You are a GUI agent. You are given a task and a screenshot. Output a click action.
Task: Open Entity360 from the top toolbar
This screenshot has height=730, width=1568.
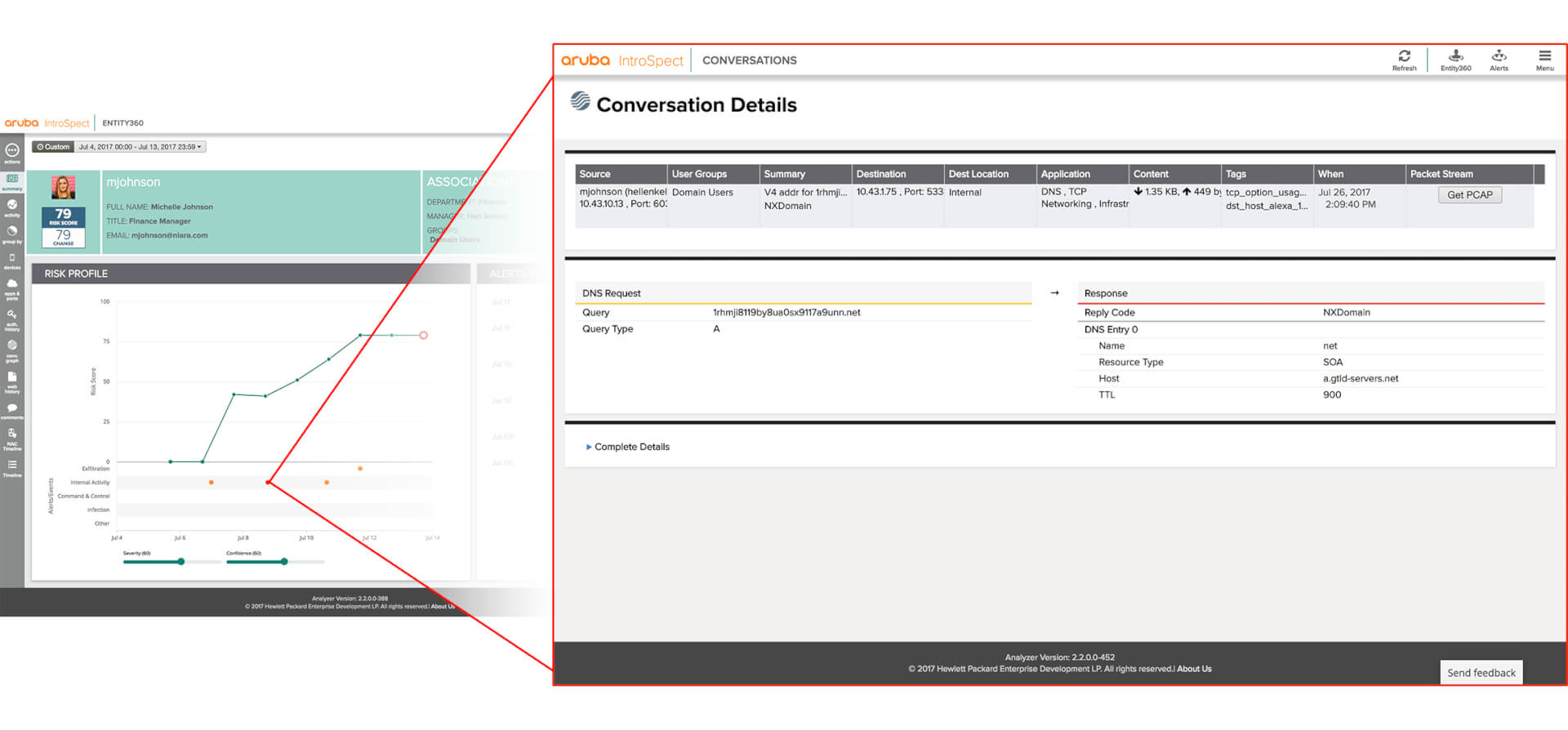tap(1455, 58)
